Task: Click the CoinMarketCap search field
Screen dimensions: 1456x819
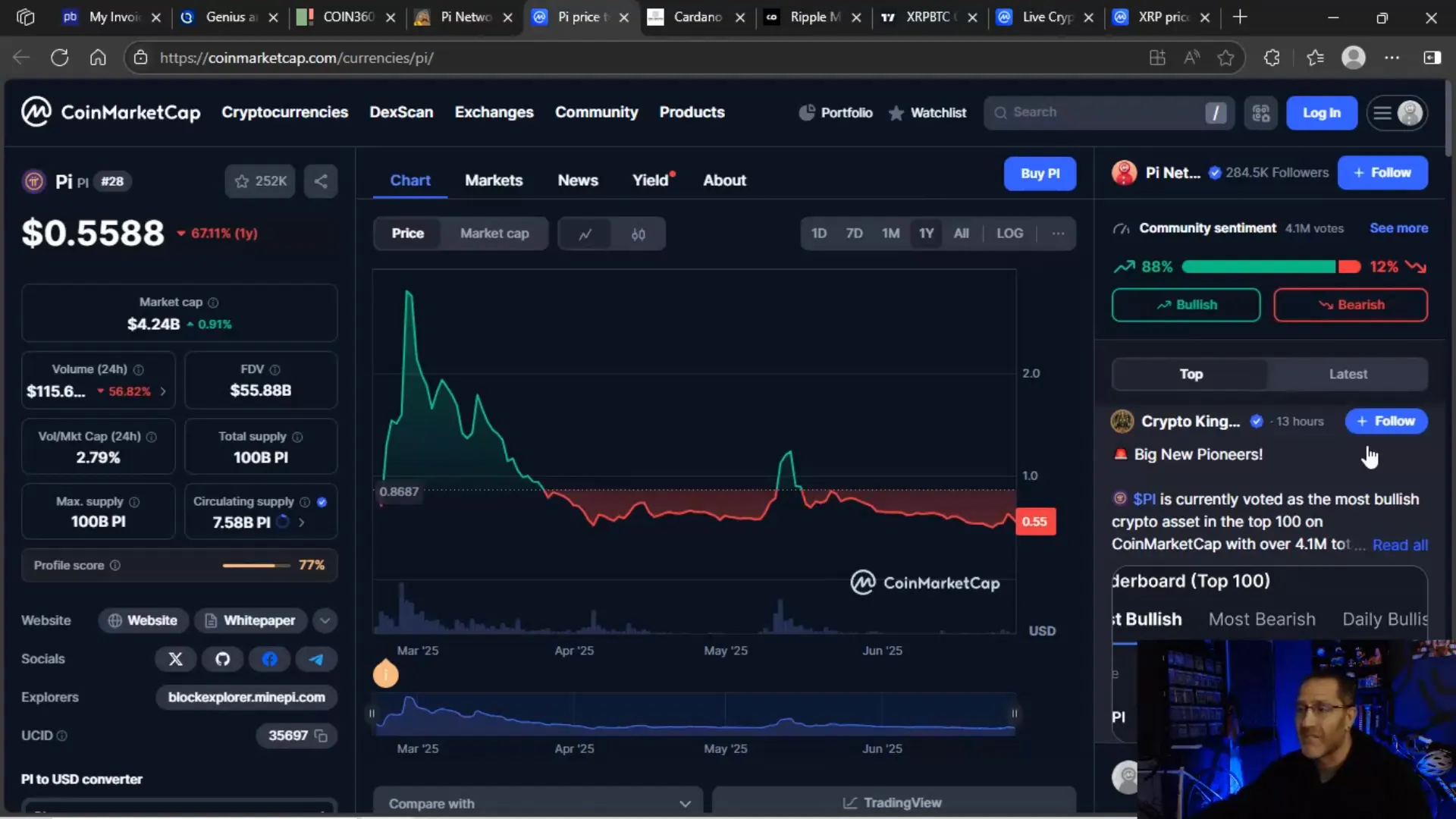Action: click(1108, 113)
